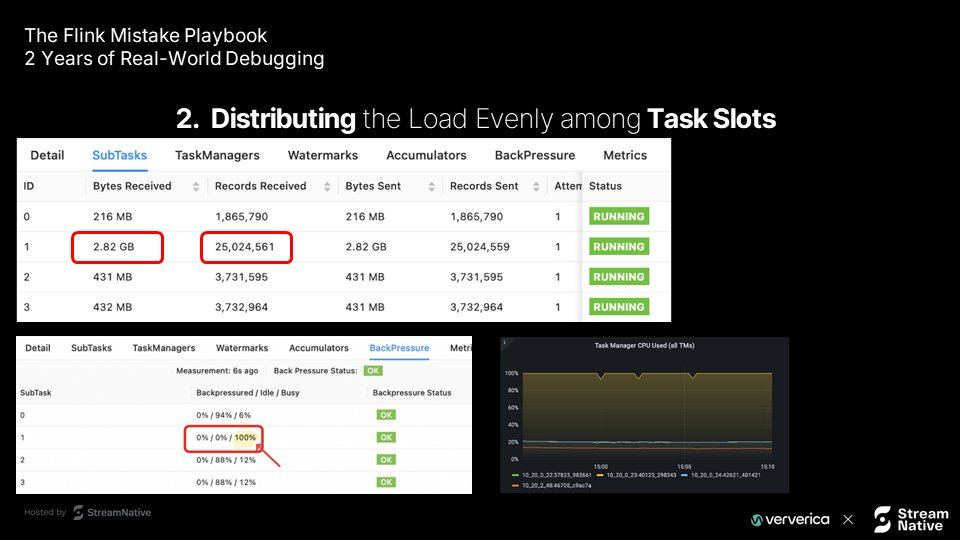Image resolution: width=960 pixels, height=540 pixels.
Task: Select the 432 MB Bytes Received cell
Action: click(113, 307)
